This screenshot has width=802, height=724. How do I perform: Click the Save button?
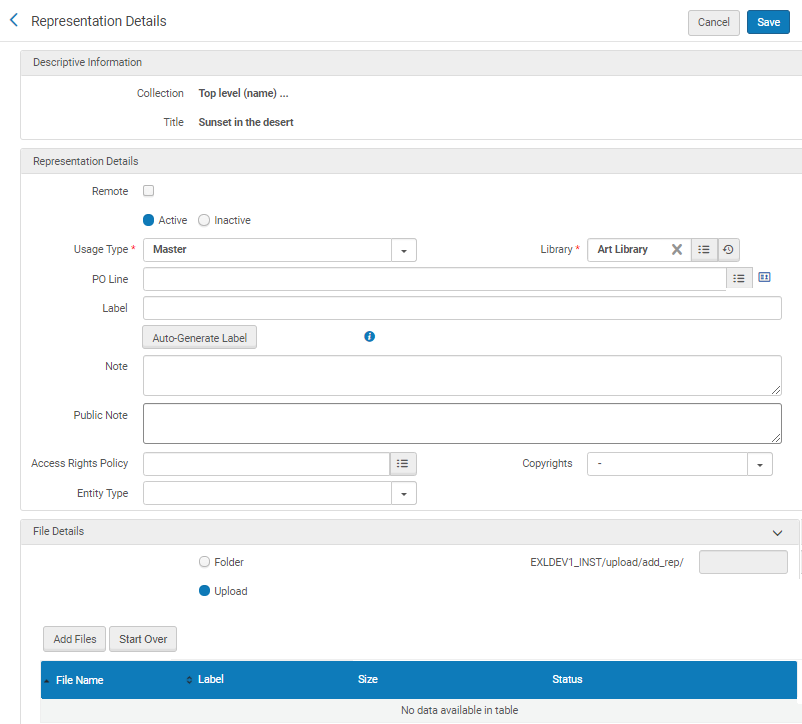pyautogui.click(x=768, y=23)
